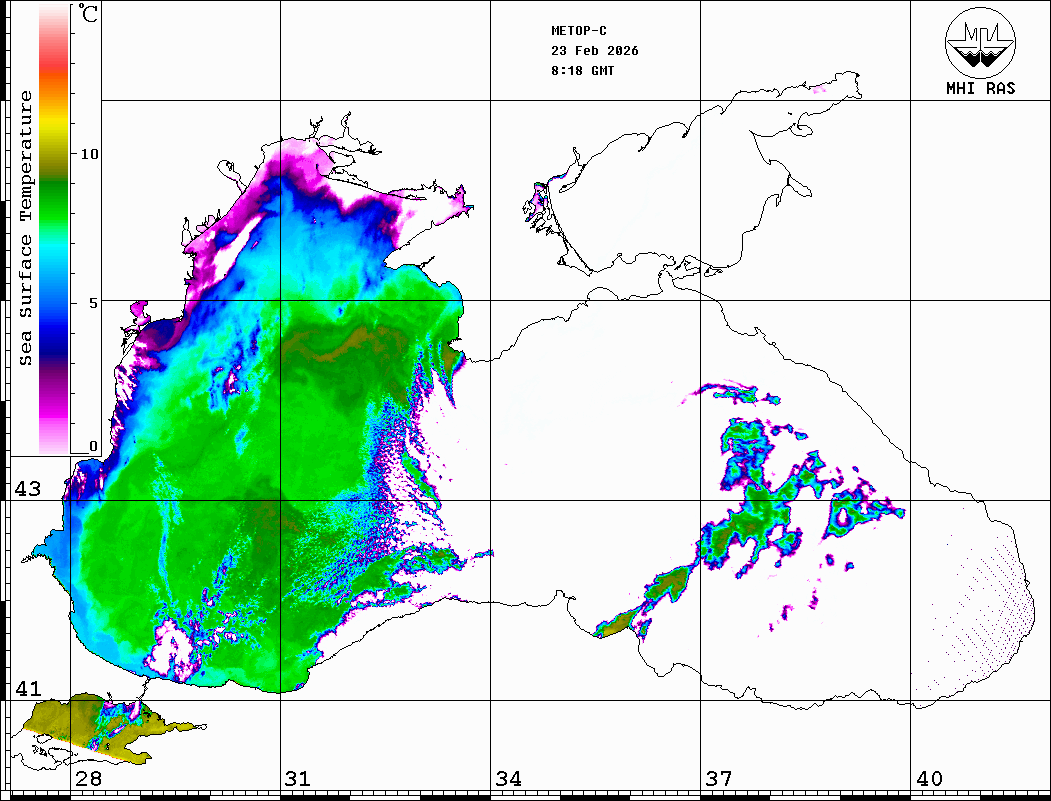
Task: Click the 0 tick on temperature scale
Action: (93, 446)
